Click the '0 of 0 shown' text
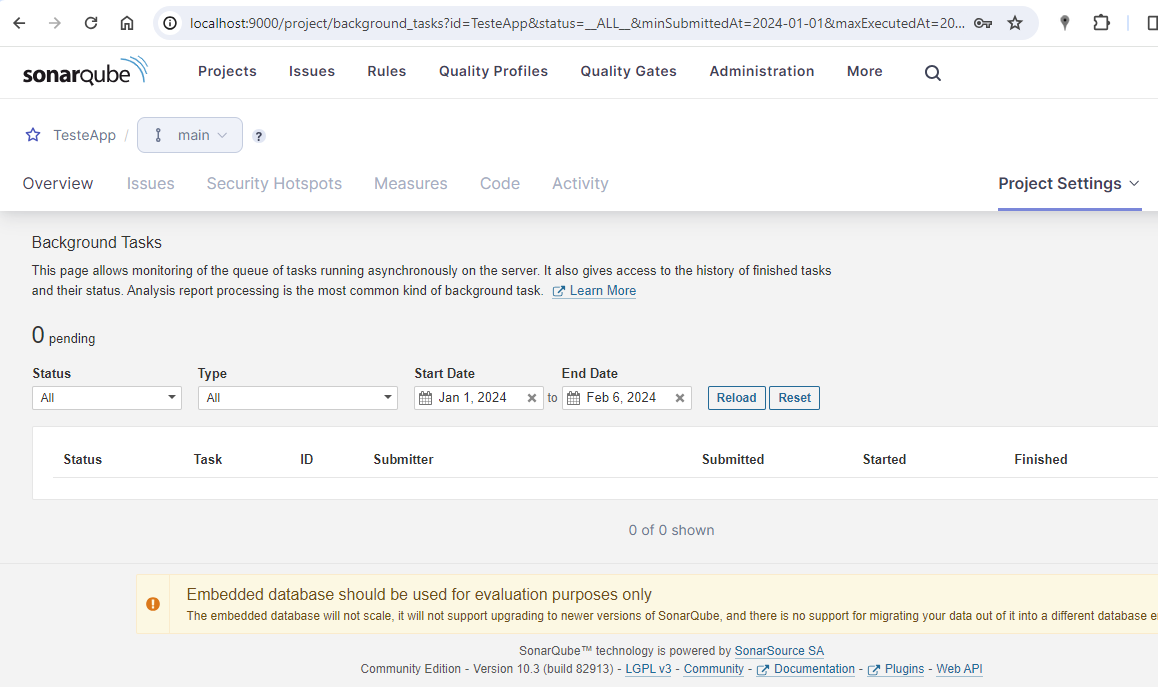The image size is (1158, 687). (x=671, y=530)
